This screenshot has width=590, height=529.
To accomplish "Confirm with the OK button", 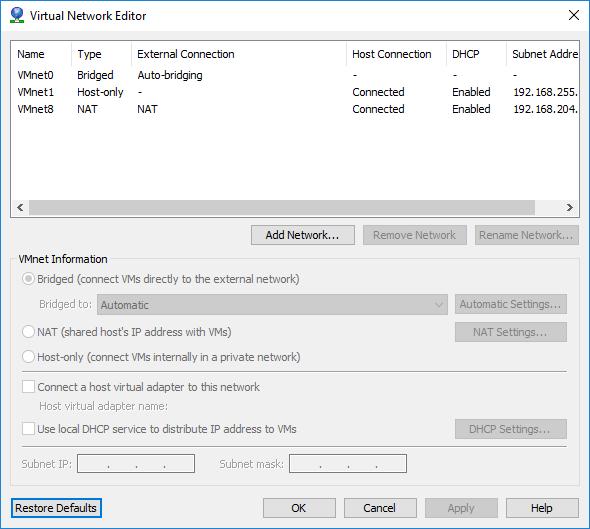I will (x=299, y=508).
